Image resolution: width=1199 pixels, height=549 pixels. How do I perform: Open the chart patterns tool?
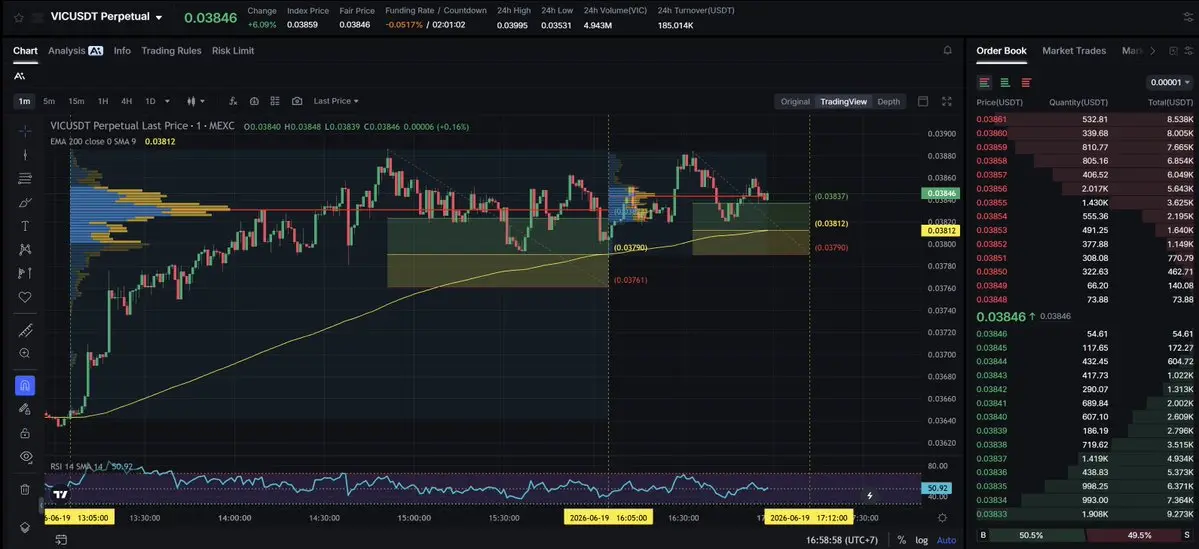click(24, 249)
